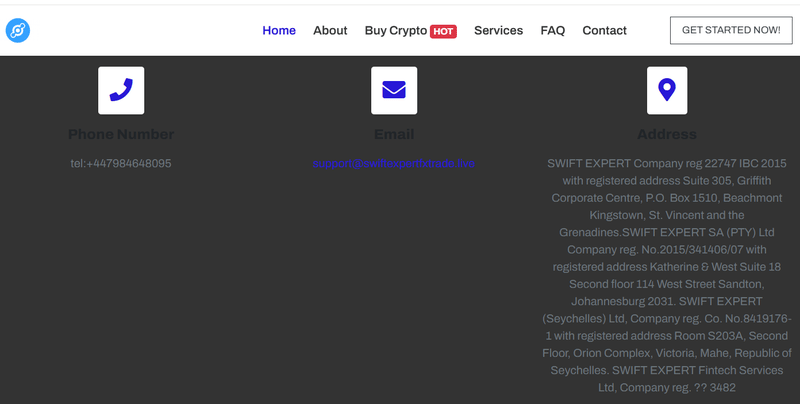Click the support@swiftexpertfxtrade.live email link
The width and height of the screenshot is (800, 404).
pyautogui.click(x=394, y=163)
